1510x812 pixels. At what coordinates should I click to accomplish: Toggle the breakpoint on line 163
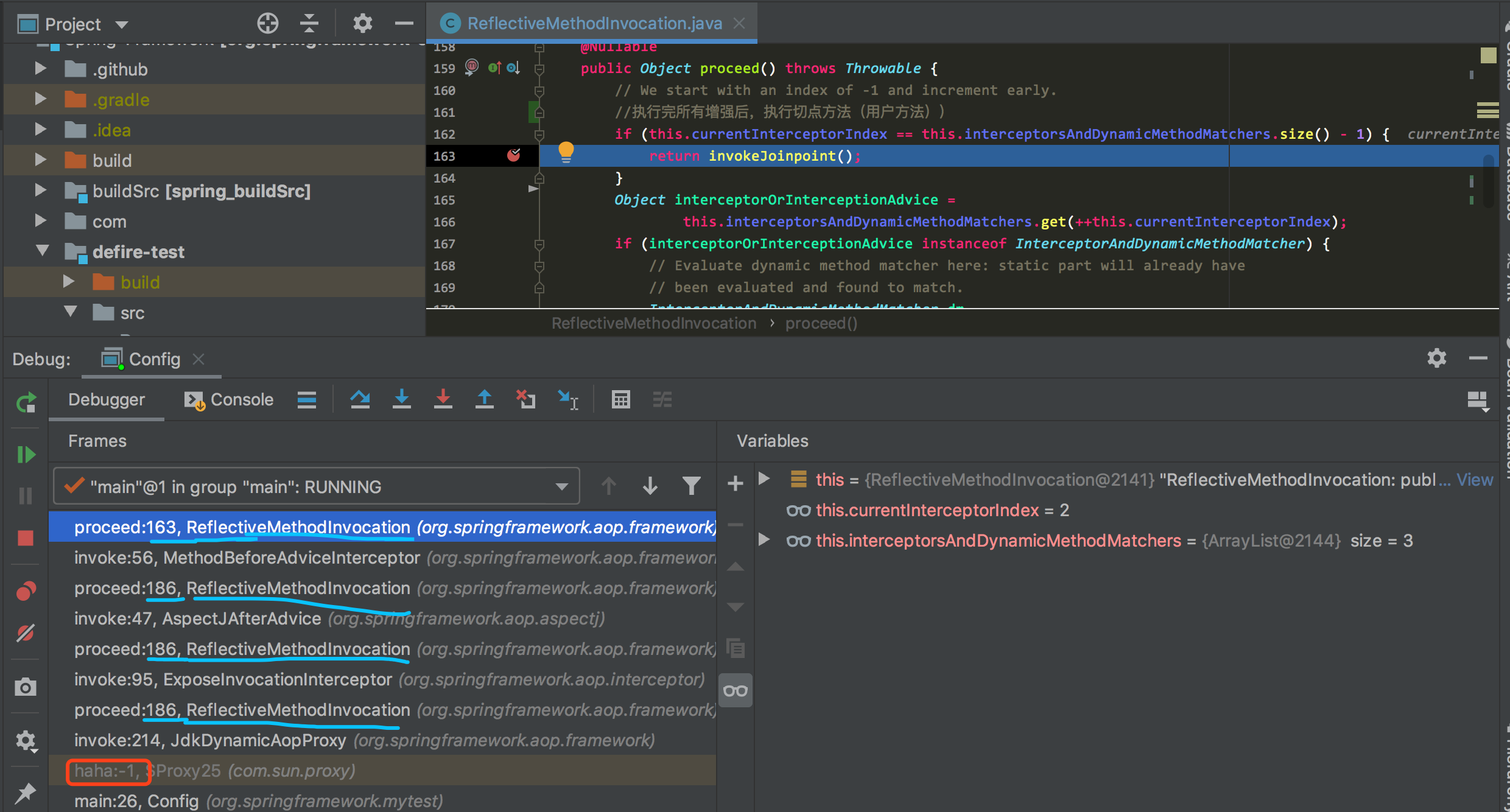[x=513, y=156]
